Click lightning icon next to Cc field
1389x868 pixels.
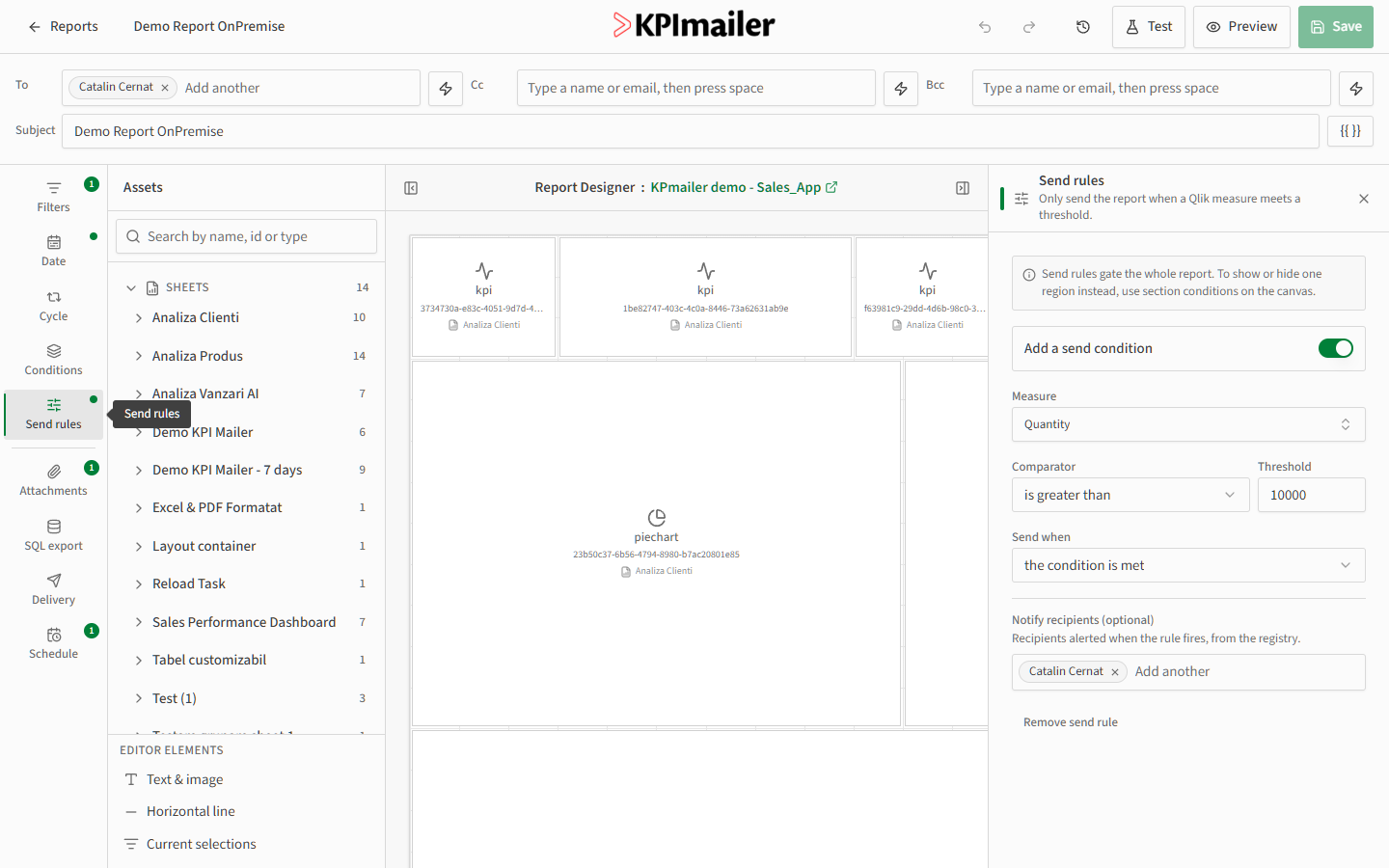(901, 88)
